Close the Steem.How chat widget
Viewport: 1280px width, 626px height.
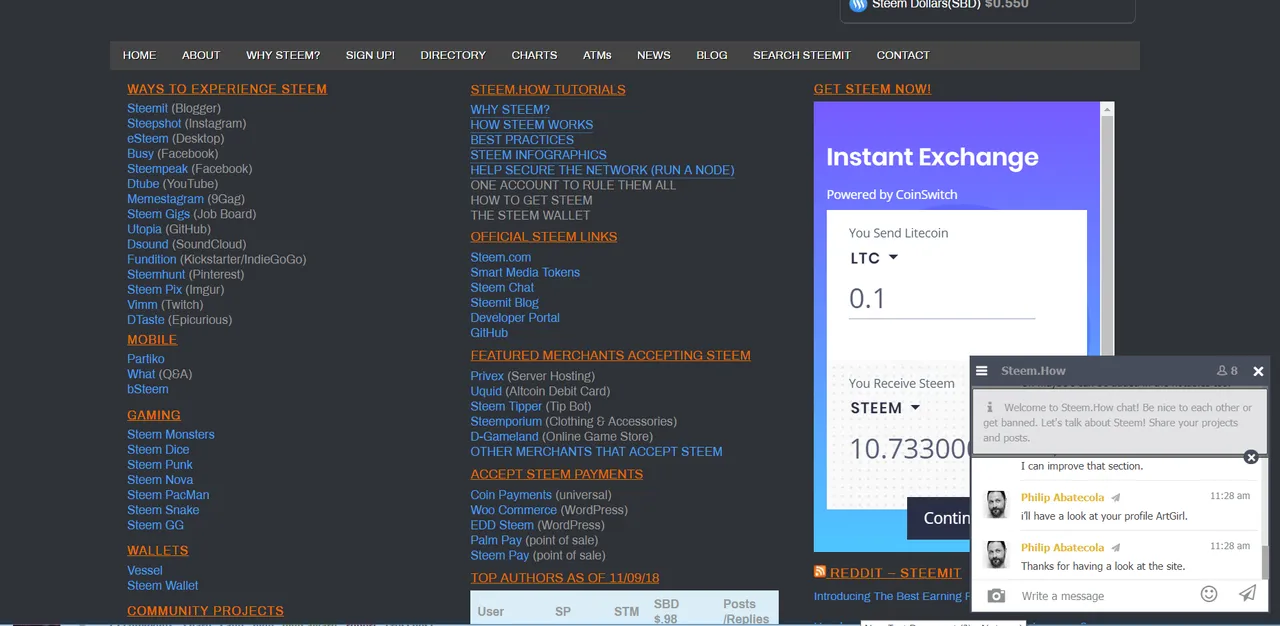pos(1258,371)
